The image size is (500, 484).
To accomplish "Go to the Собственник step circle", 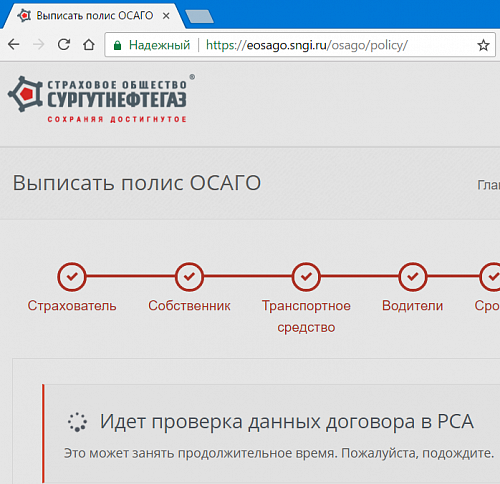I will pos(189,277).
